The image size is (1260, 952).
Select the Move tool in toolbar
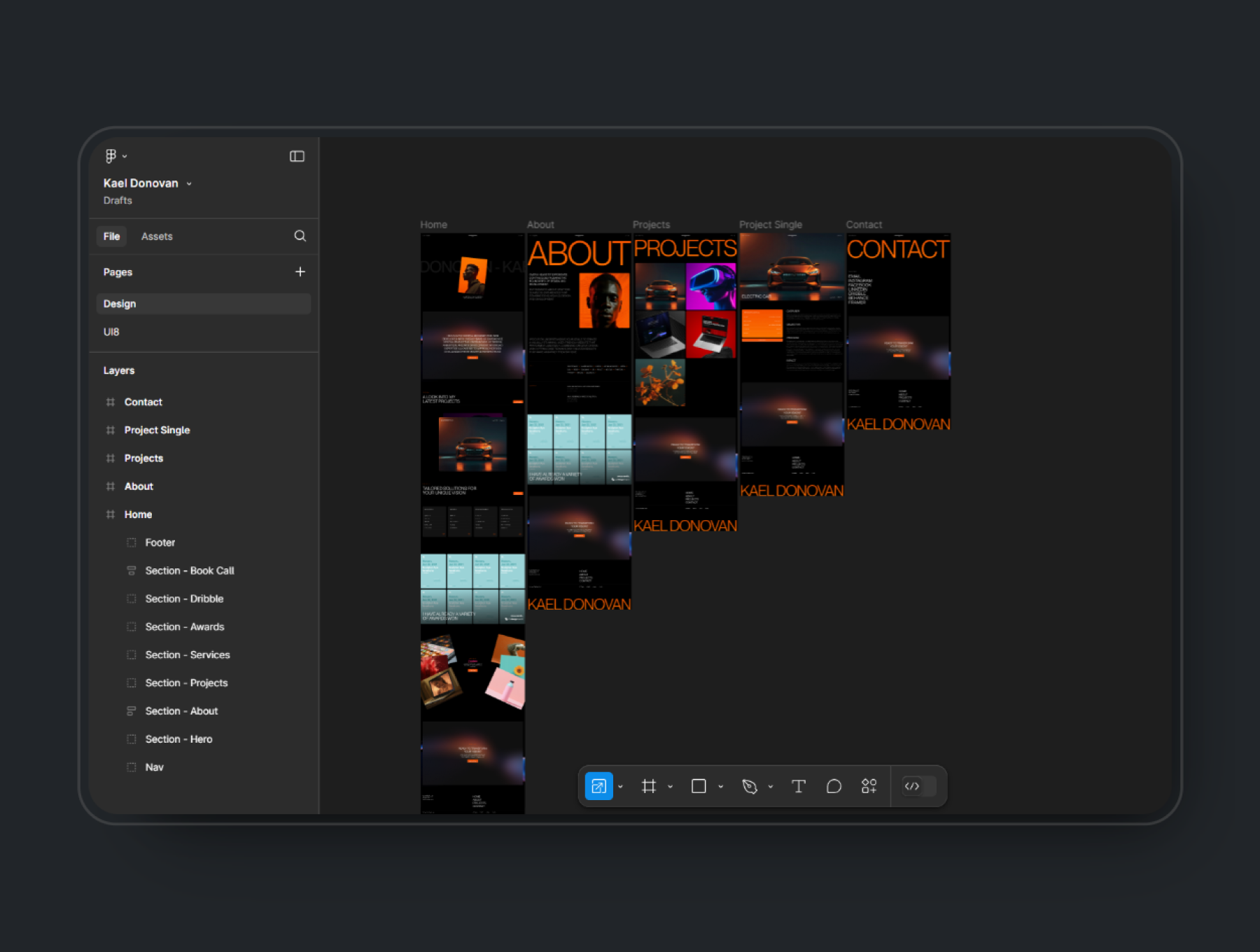(598, 786)
